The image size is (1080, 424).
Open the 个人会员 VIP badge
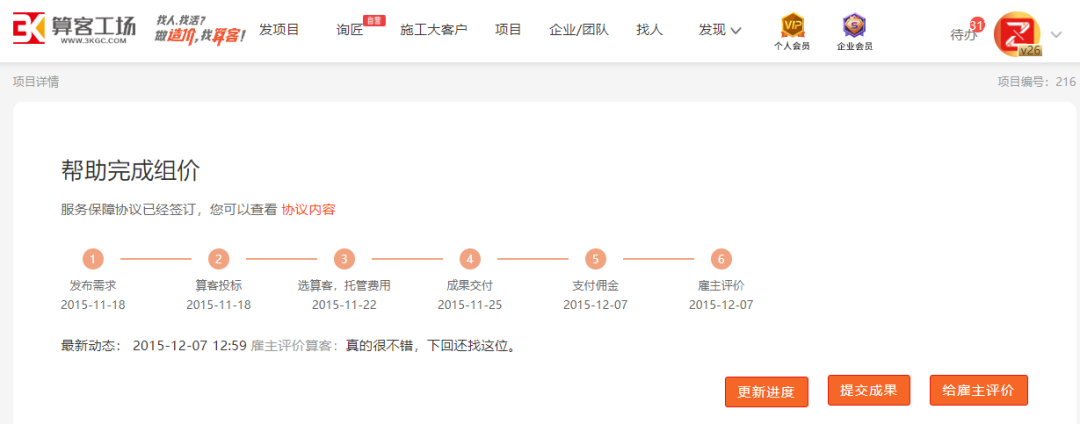pos(792,26)
